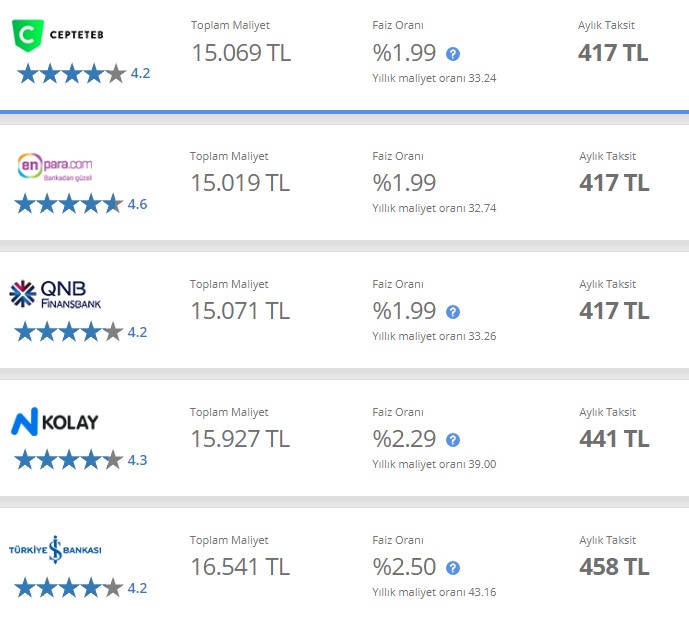
Task: Click the 441 TL monthly installment
Action: [x=614, y=439]
